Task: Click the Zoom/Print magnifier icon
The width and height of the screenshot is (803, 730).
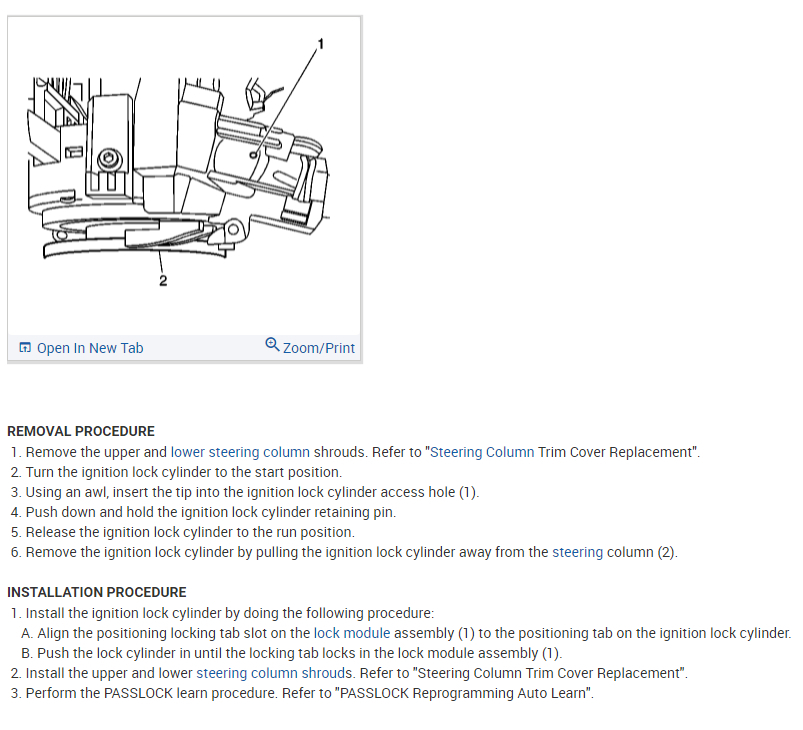Action: pyautogui.click(x=272, y=345)
